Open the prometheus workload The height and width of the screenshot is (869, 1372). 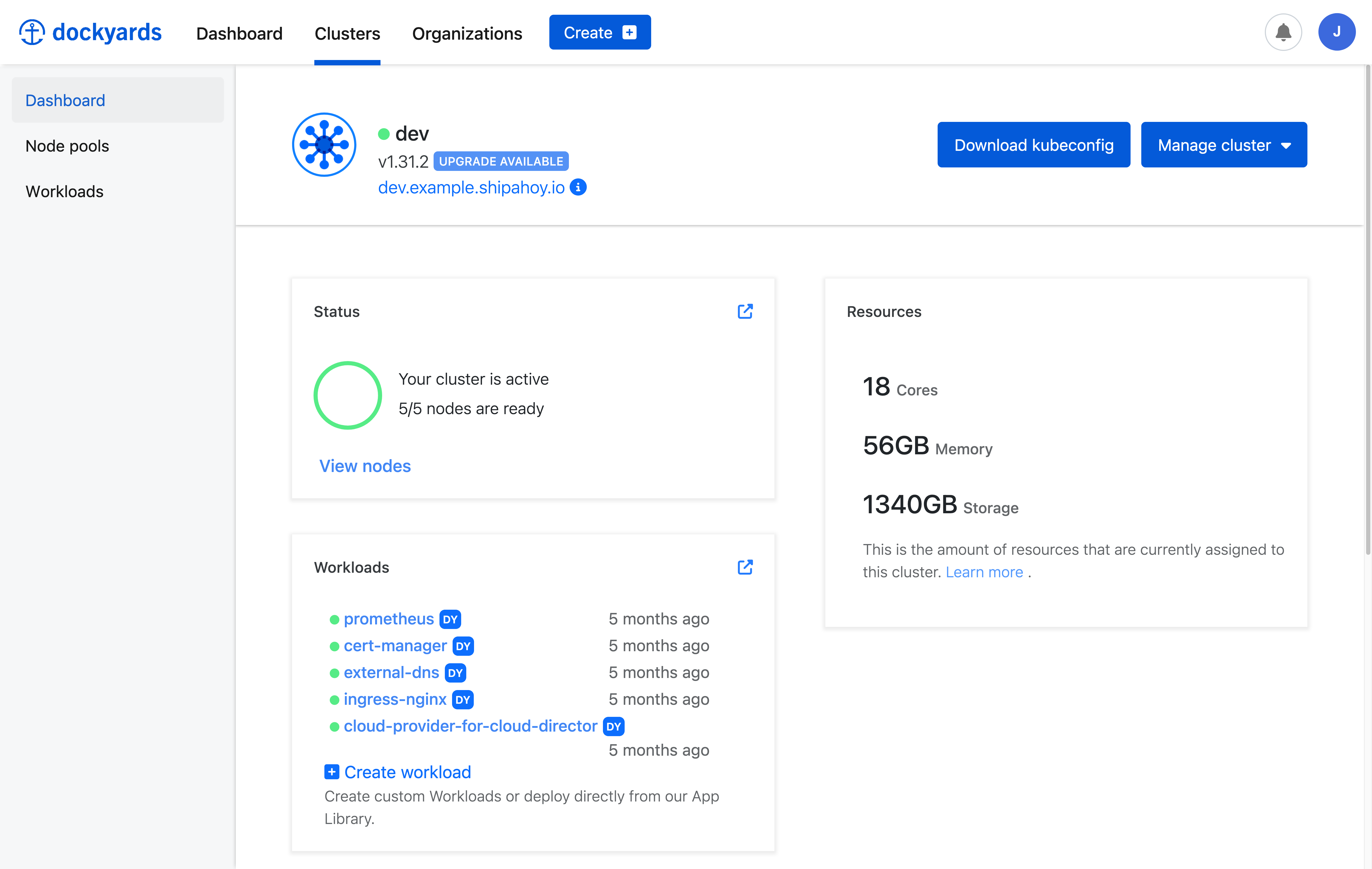coord(389,619)
